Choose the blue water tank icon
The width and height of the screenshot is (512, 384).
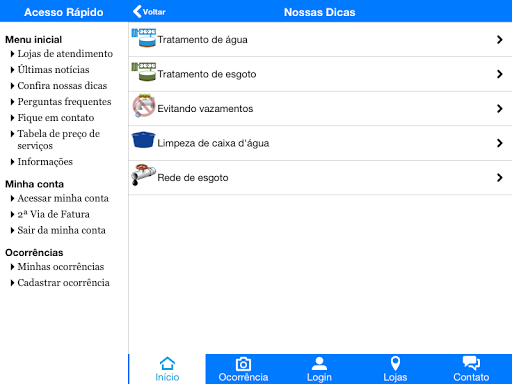point(144,140)
